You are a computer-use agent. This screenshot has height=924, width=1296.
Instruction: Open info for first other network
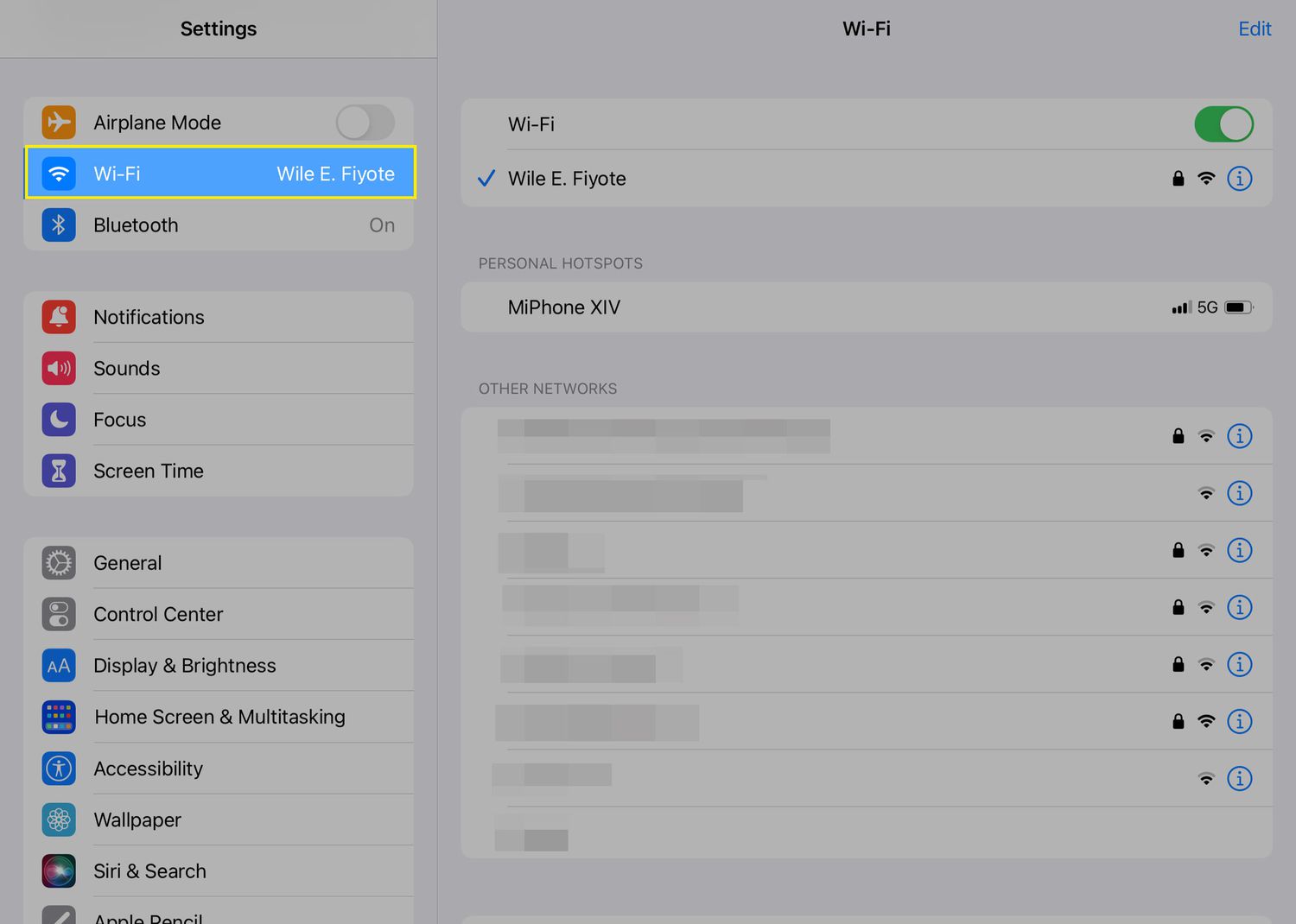(1239, 436)
